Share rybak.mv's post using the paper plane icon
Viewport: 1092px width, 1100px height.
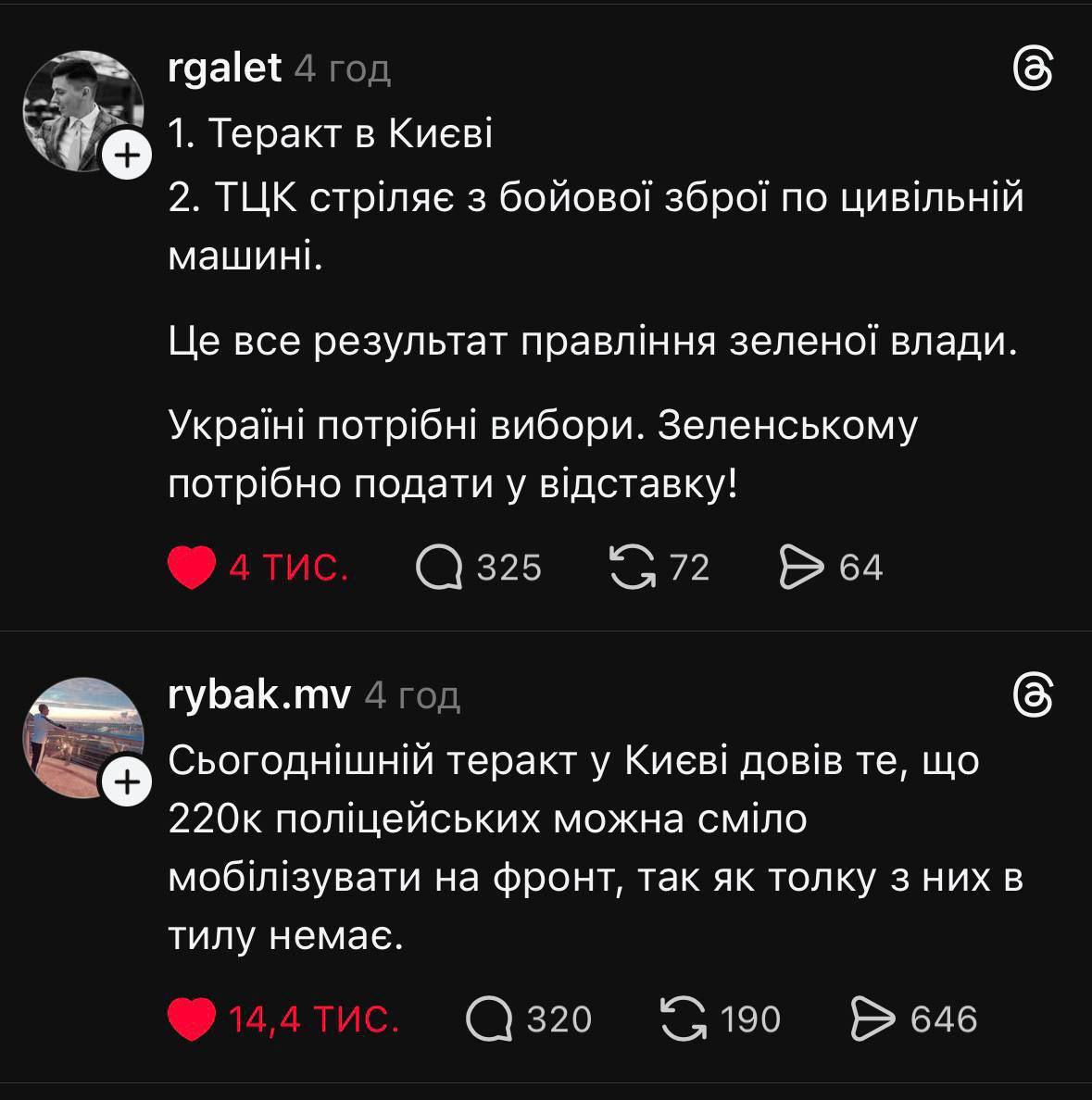872,1019
